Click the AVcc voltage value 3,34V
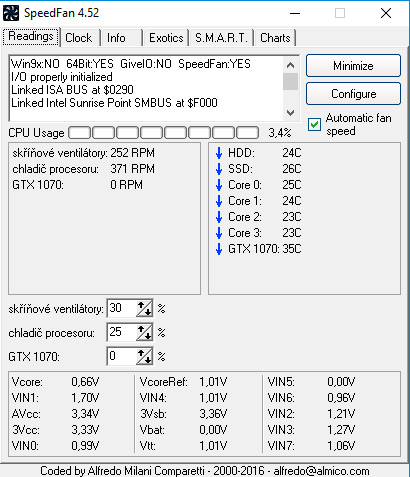The height and width of the screenshot is (477, 410). coord(85,414)
